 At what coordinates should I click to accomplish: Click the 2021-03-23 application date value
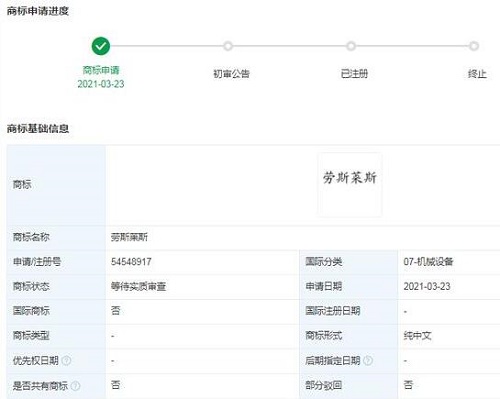[427, 286]
